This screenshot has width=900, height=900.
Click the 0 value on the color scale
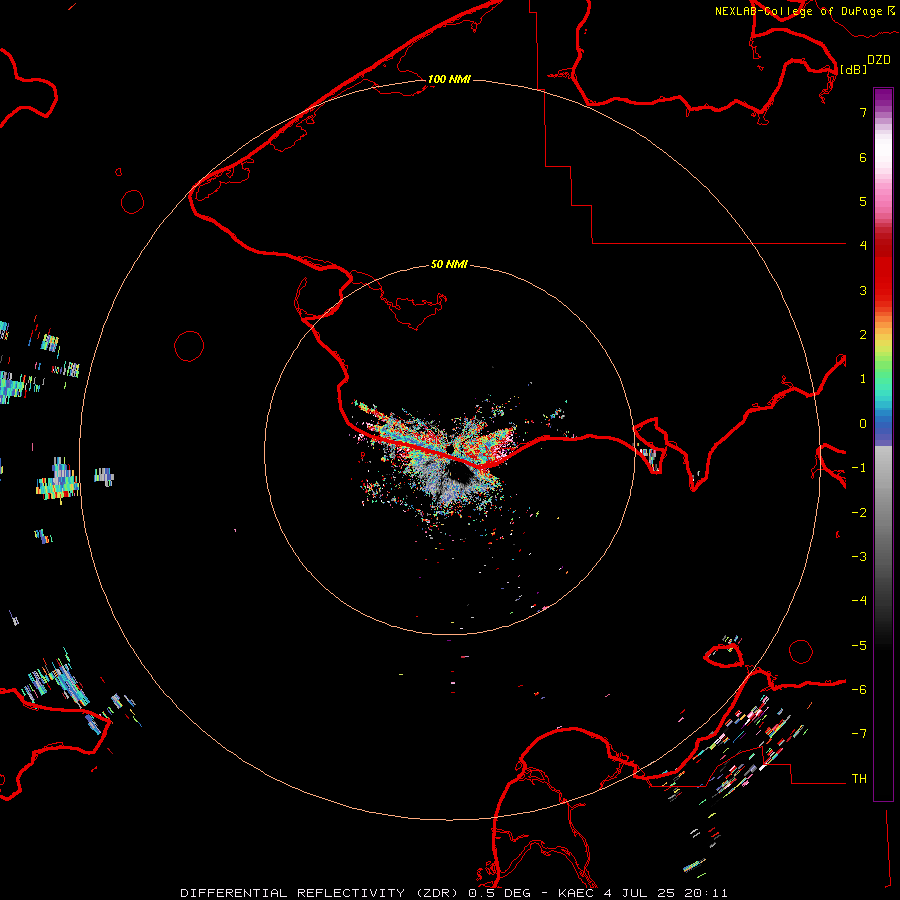click(x=863, y=424)
